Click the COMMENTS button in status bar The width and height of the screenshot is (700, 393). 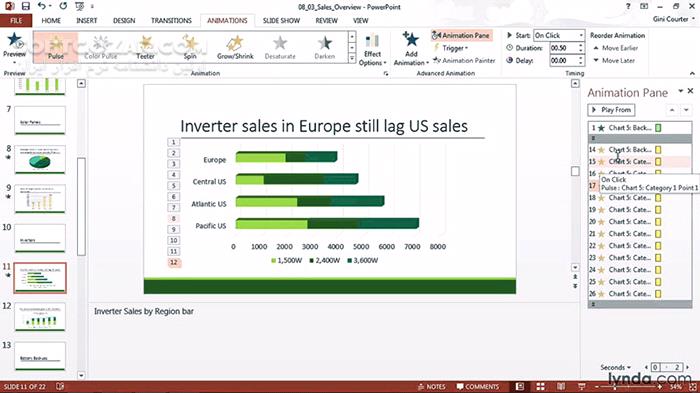tap(478, 387)
